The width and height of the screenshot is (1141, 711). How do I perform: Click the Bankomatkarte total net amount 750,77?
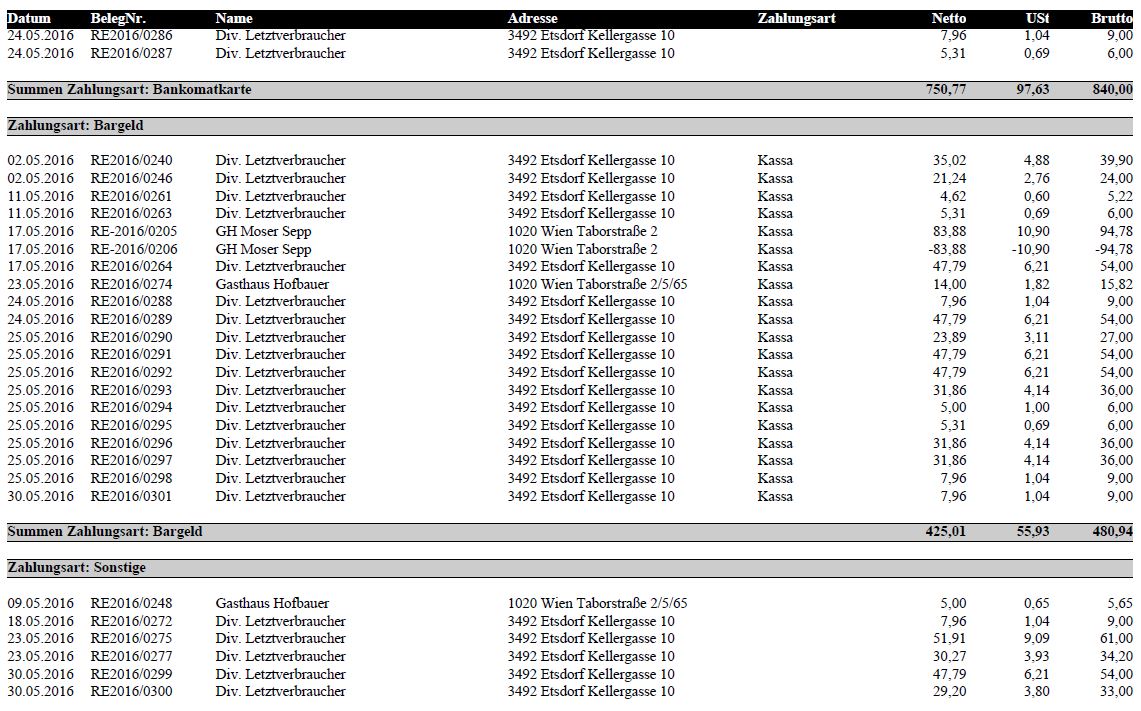[946, 90]
